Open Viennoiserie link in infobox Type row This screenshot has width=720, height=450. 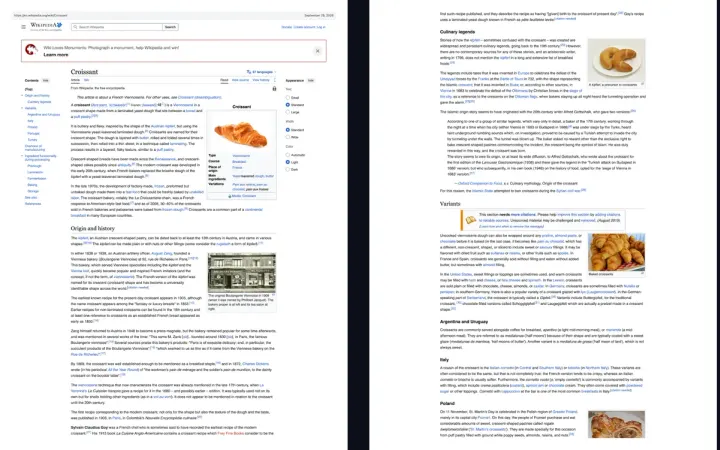tap(241, 156)
